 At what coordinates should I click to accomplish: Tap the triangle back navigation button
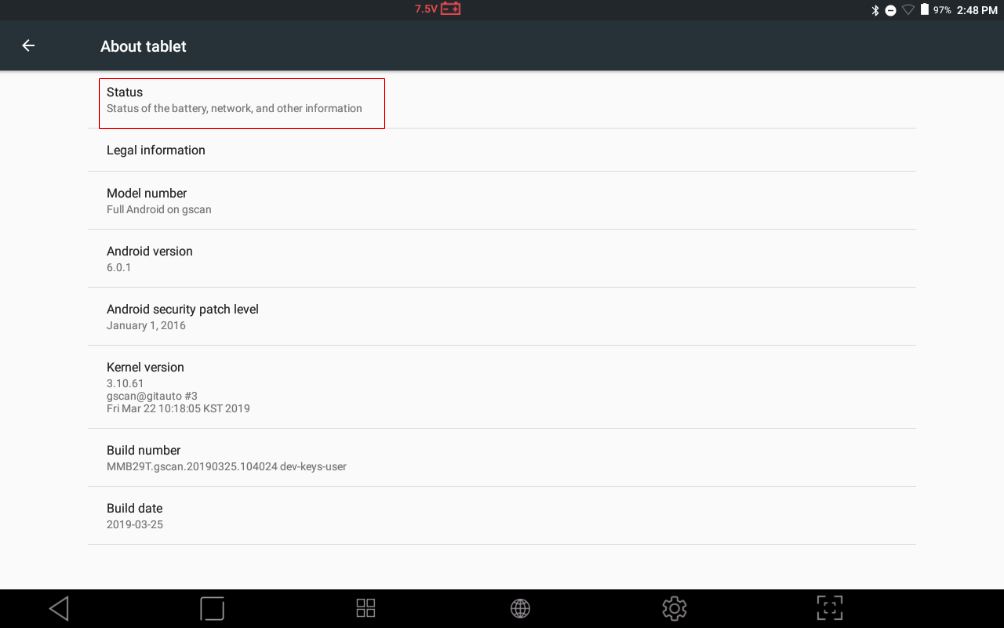[59, 608]
